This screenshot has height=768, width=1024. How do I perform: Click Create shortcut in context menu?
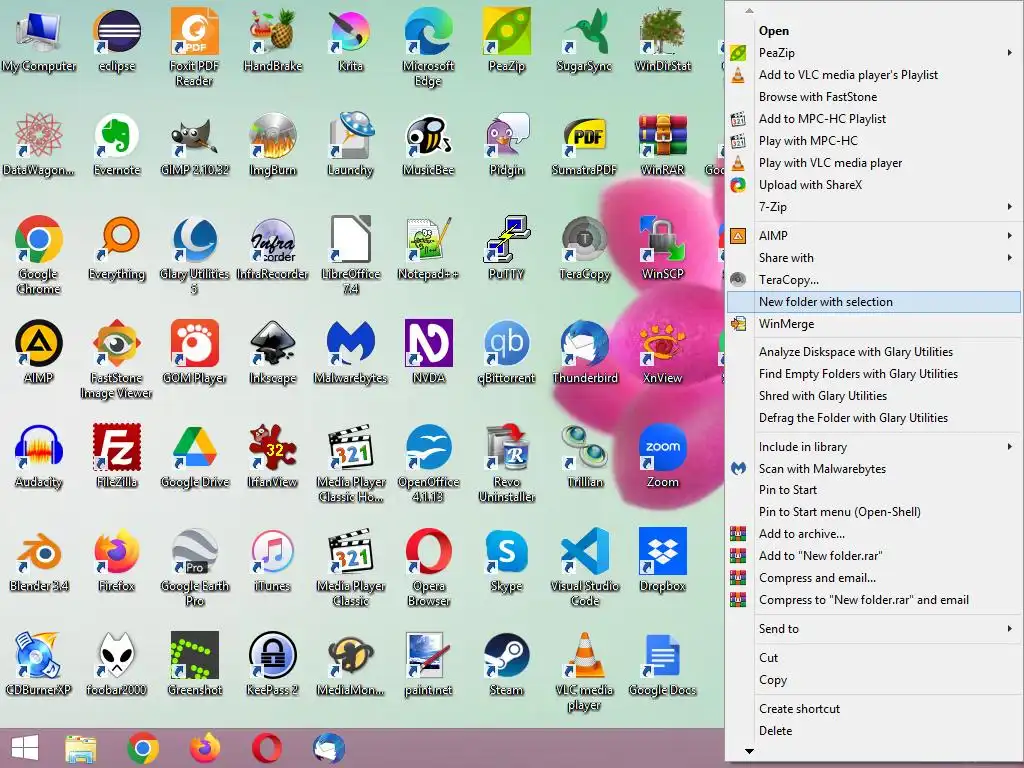pyautogui.click(x=874, y=709)
